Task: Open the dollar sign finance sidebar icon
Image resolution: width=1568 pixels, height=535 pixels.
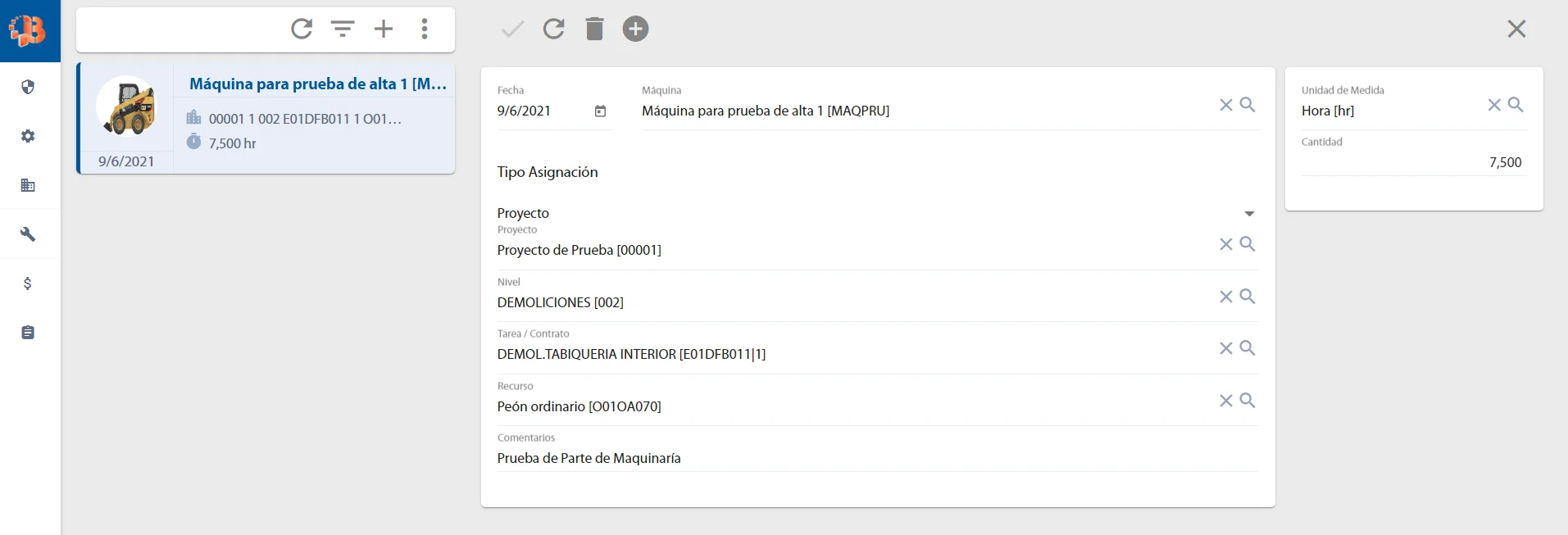Action: 28,283
